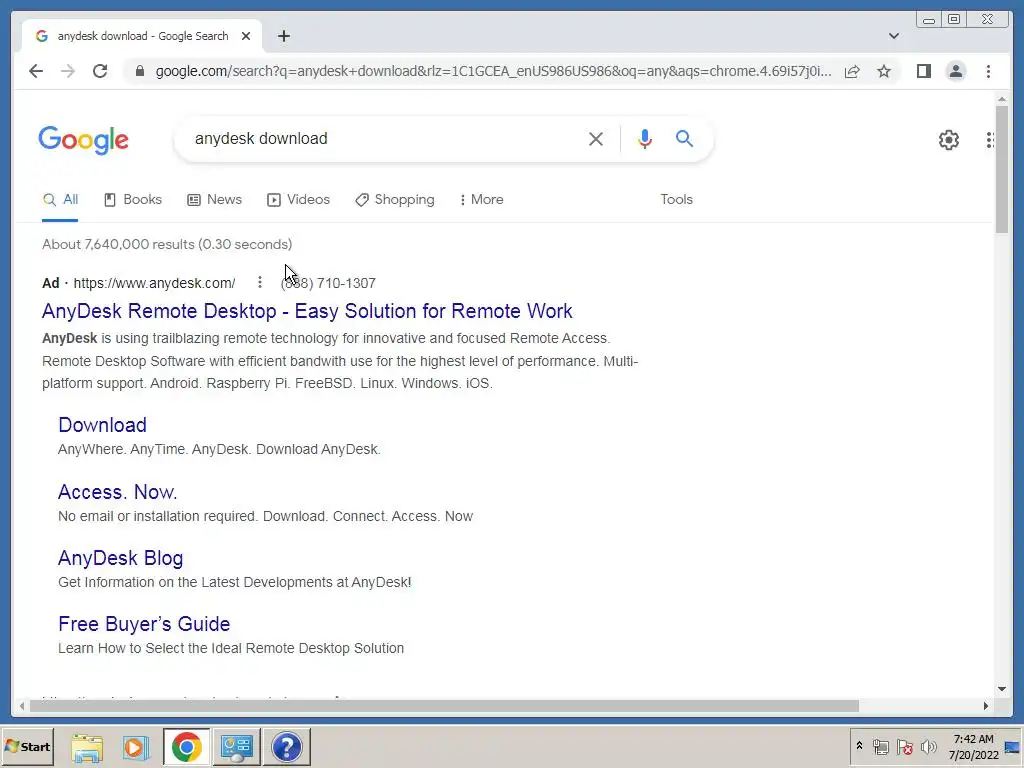Open the tray volume speaker icon

(928, 746)
